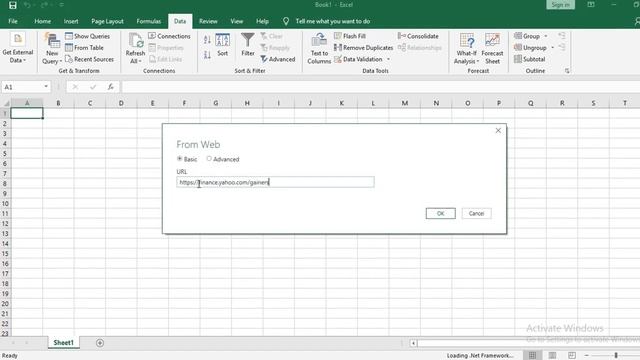The width and height of the screenshot is (640, 360).
Task: Expand Group dropdown arrow
Action: click(546, 36)
